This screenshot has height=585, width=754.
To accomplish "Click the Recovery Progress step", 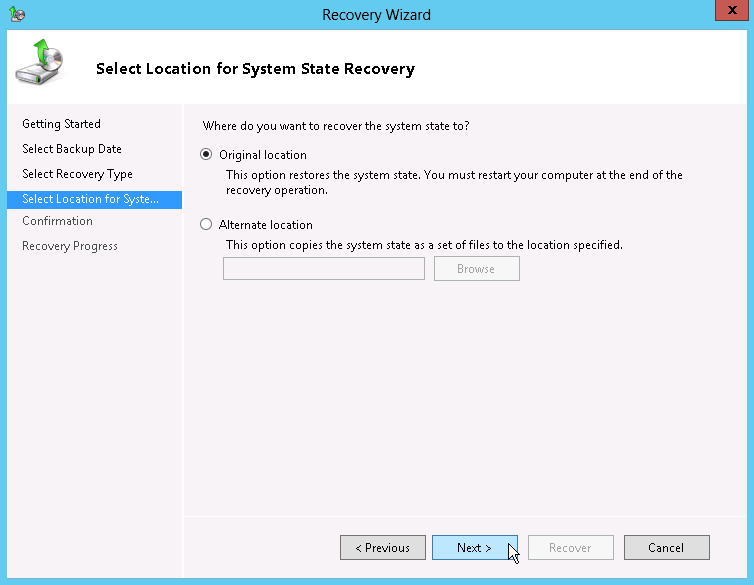I will click(x=70, y=246).
